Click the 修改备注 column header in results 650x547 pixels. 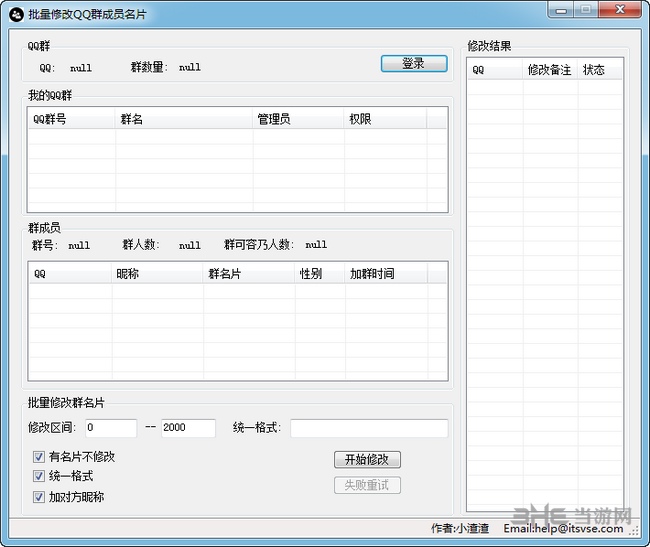(x=550, y=70)
